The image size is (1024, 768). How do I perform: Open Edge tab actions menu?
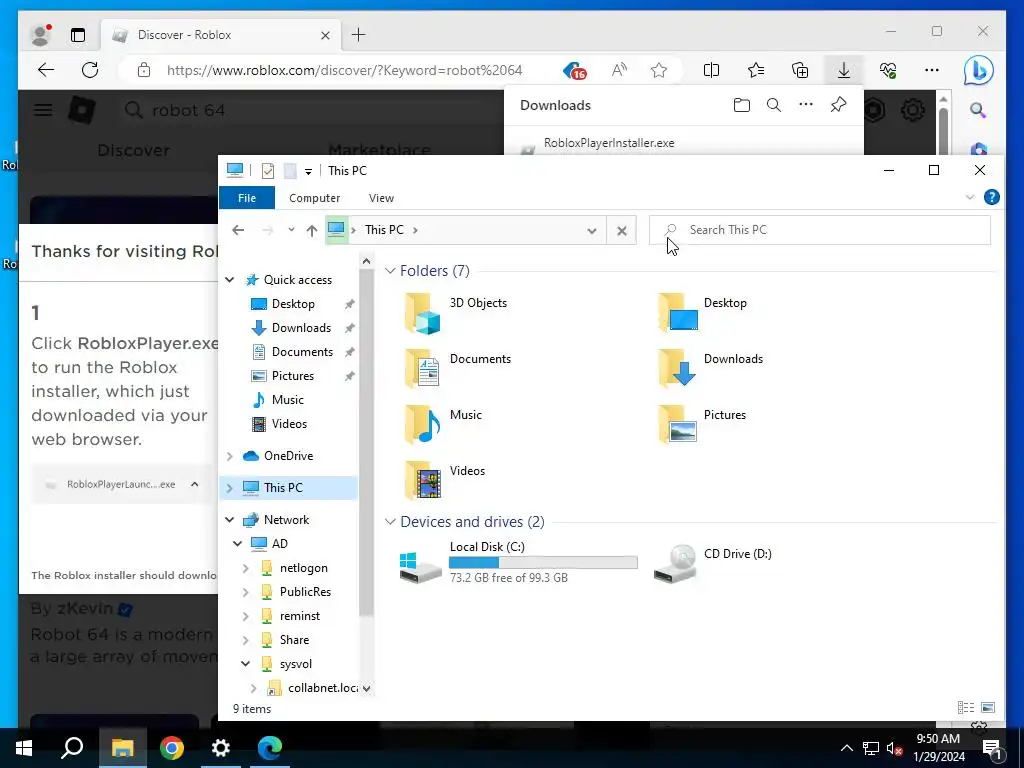78,35
